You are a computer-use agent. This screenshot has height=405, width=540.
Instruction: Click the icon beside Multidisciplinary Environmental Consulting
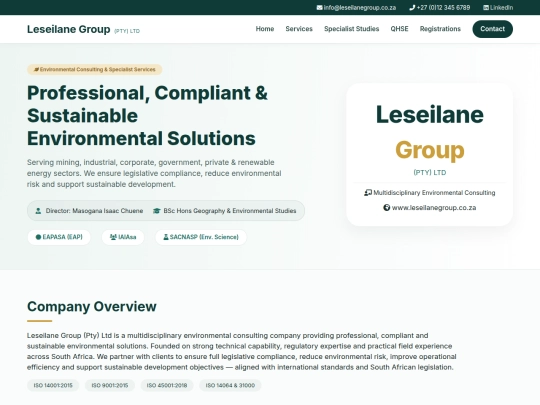coord(368,193)
